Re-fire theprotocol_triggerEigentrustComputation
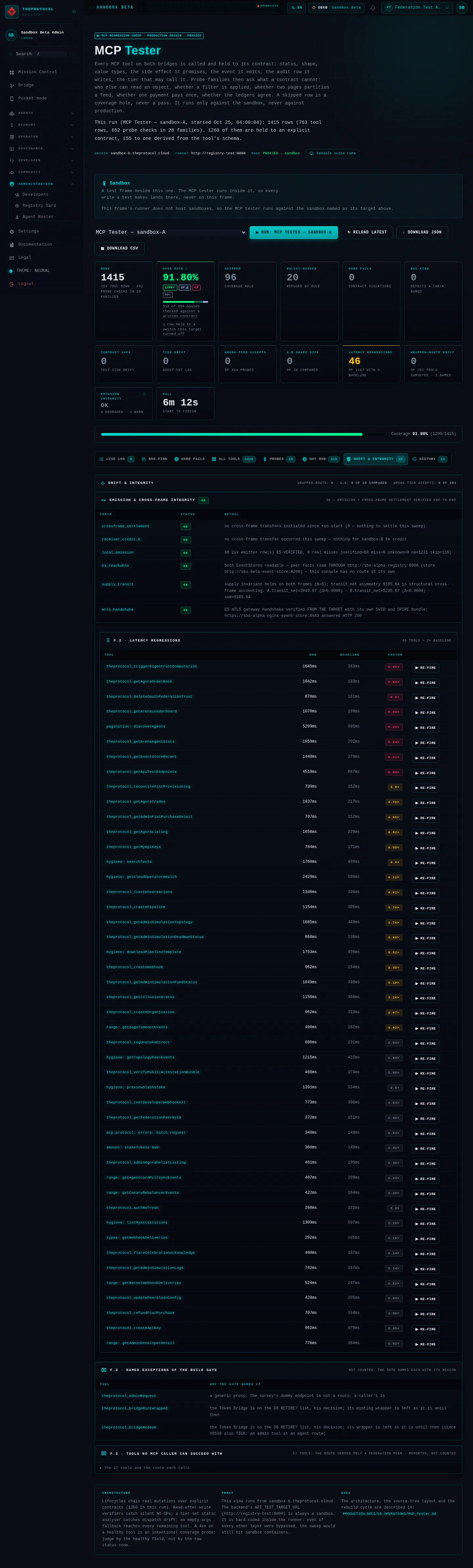 pos(425,668)
